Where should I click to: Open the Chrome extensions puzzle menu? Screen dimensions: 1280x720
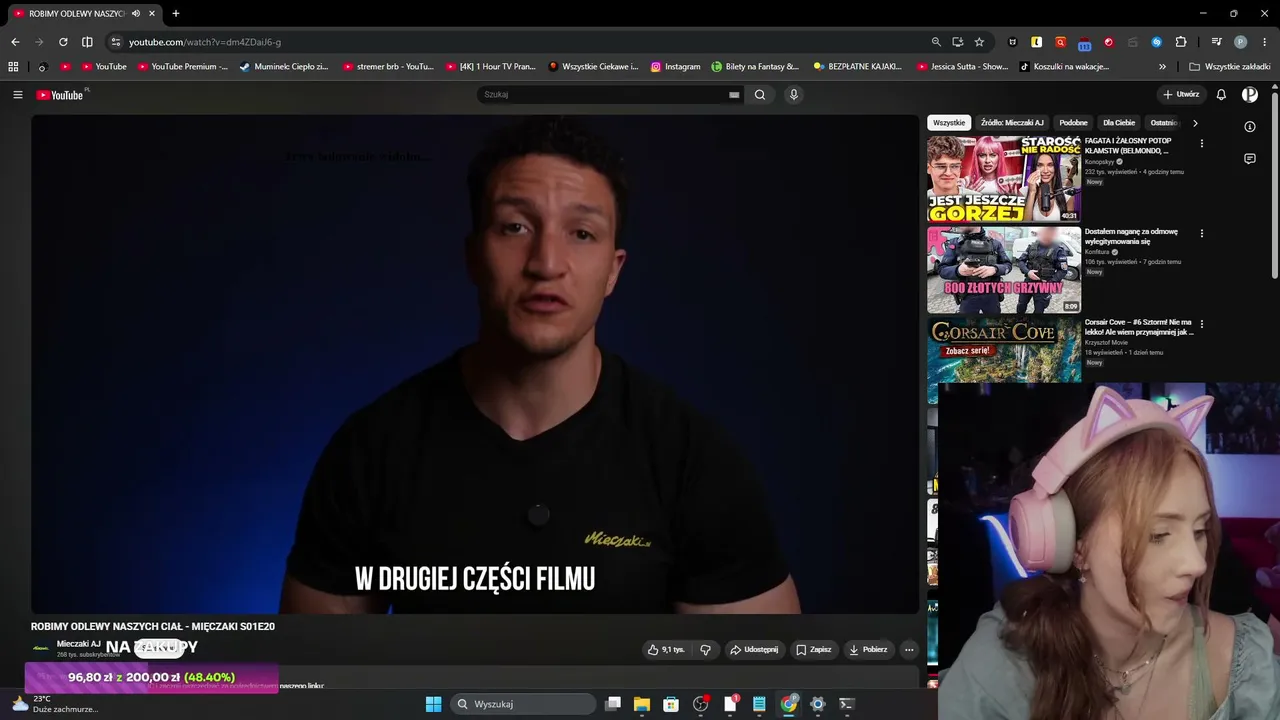[1181, 42]
